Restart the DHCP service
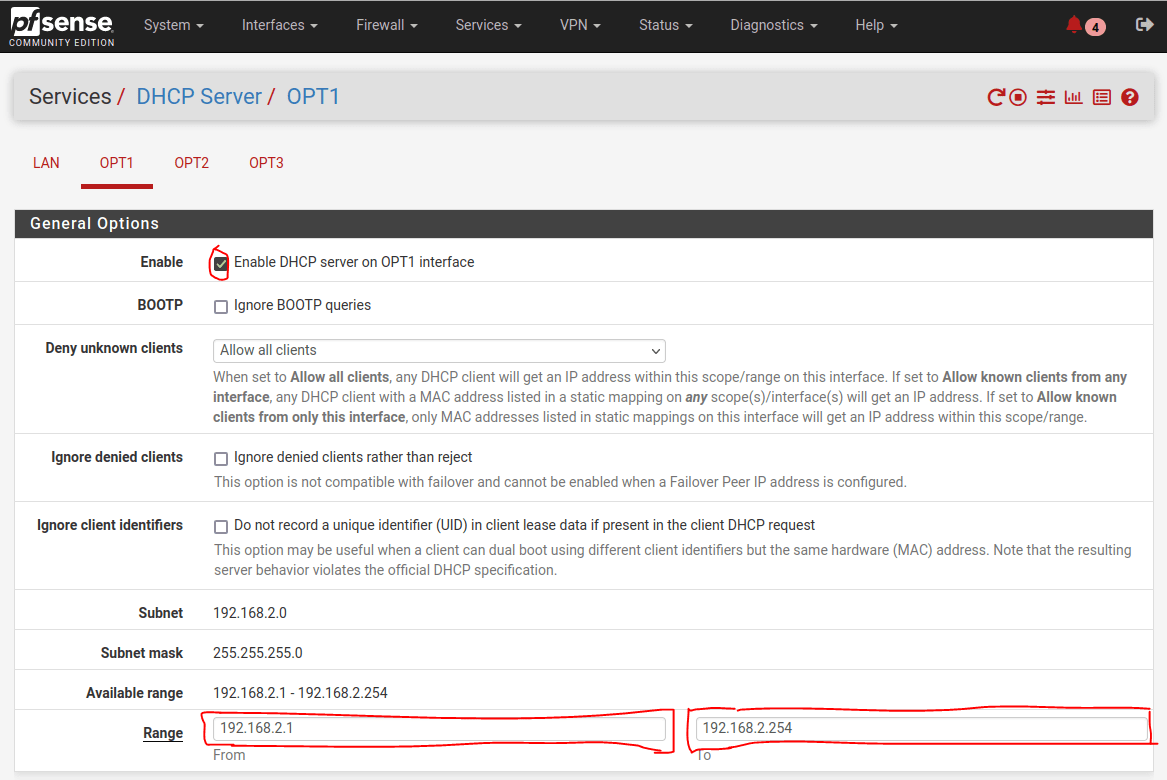 997,96
